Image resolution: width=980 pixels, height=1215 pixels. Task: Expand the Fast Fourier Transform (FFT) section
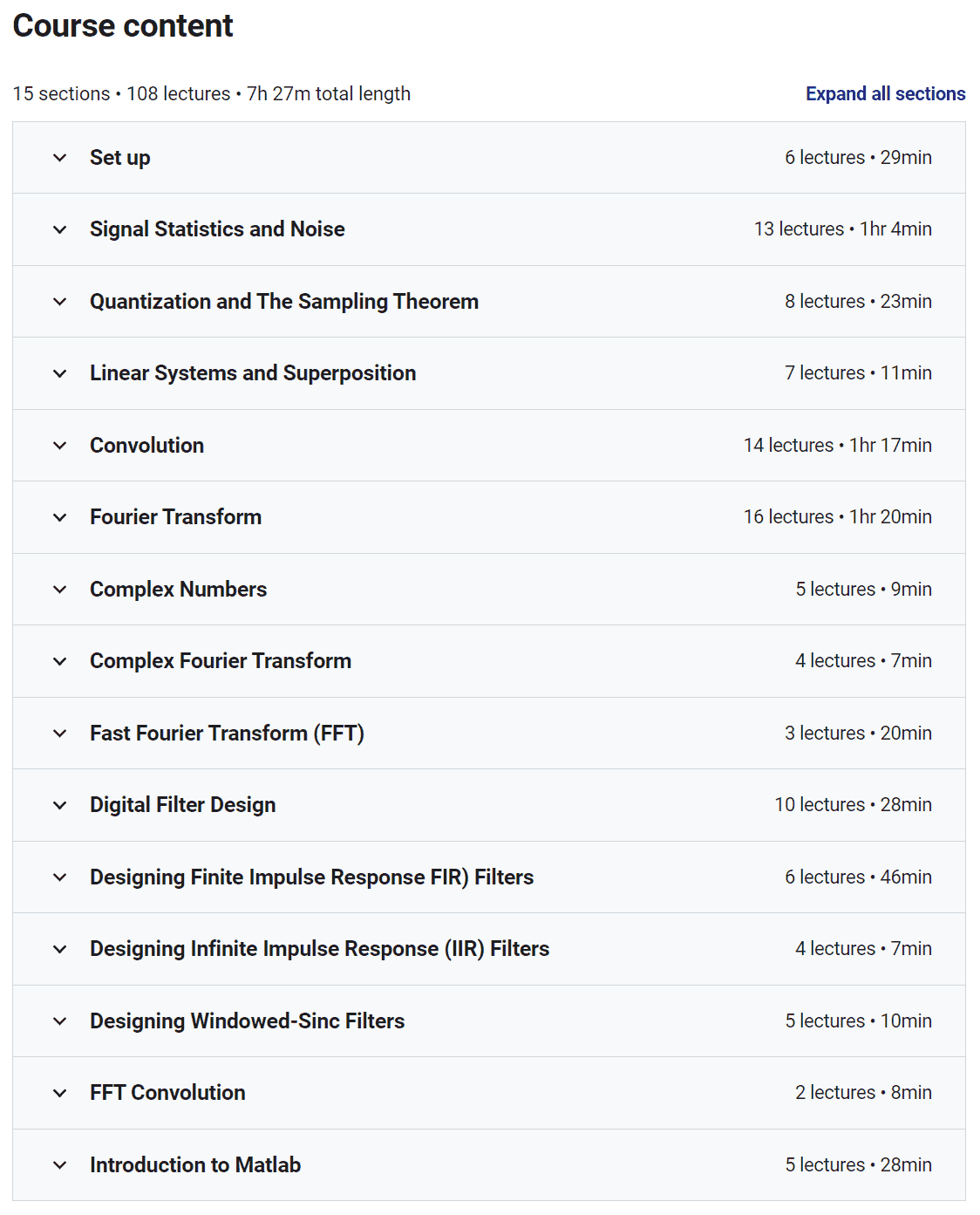click(488, 734)
